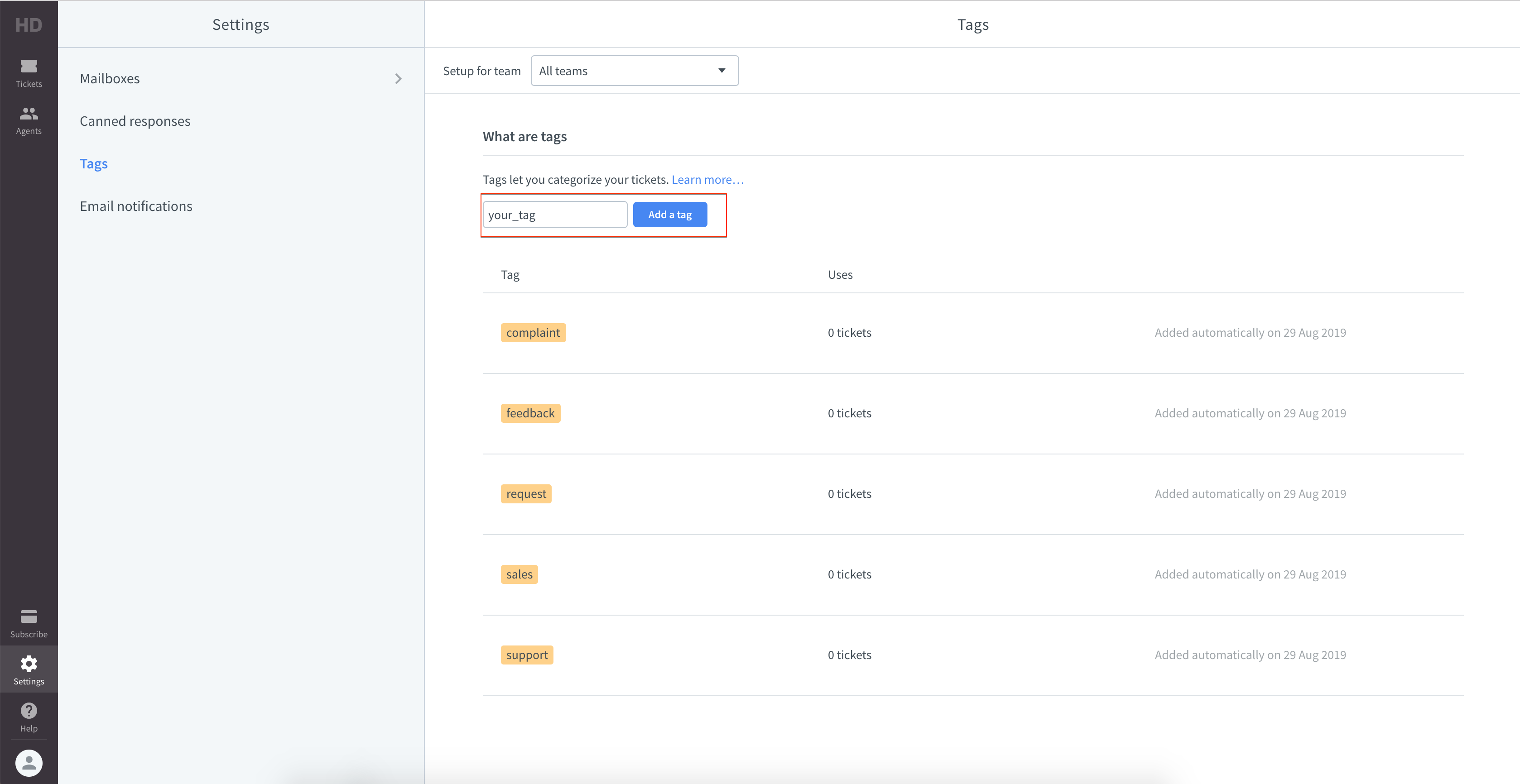Select Tags settings item
The image size is (1520, 784).
click(x=241, y=163)
